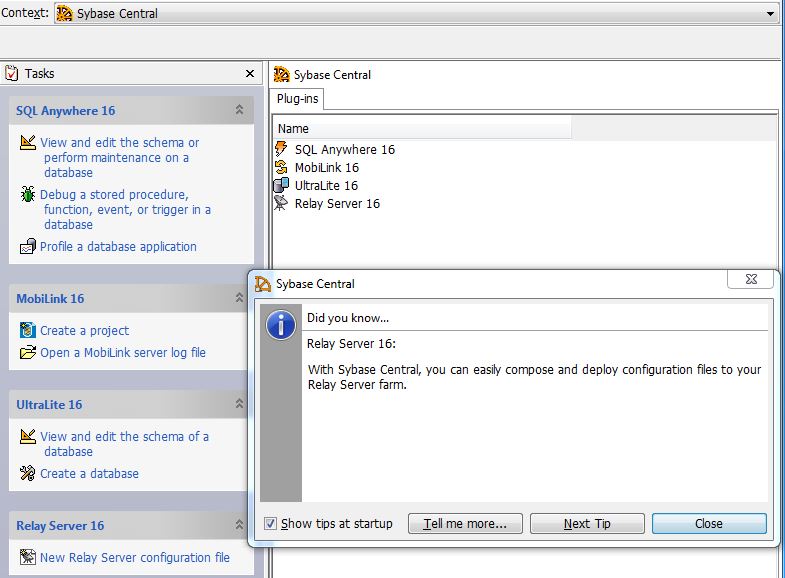Select SQL Anywhere 16 lightning icon in list
The image size is (785, 578).
[281, 149]
